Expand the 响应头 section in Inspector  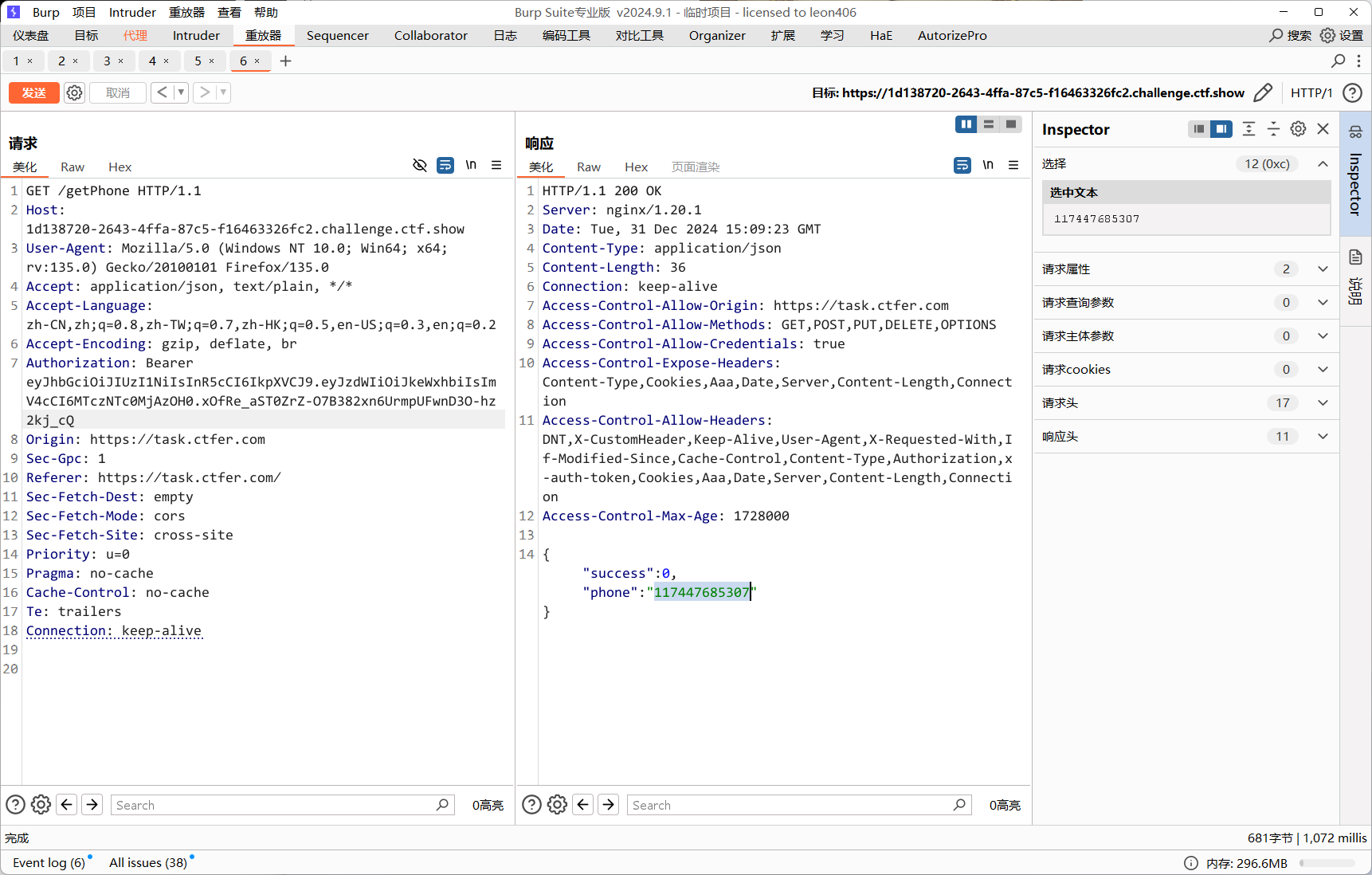coord(1323,437)
